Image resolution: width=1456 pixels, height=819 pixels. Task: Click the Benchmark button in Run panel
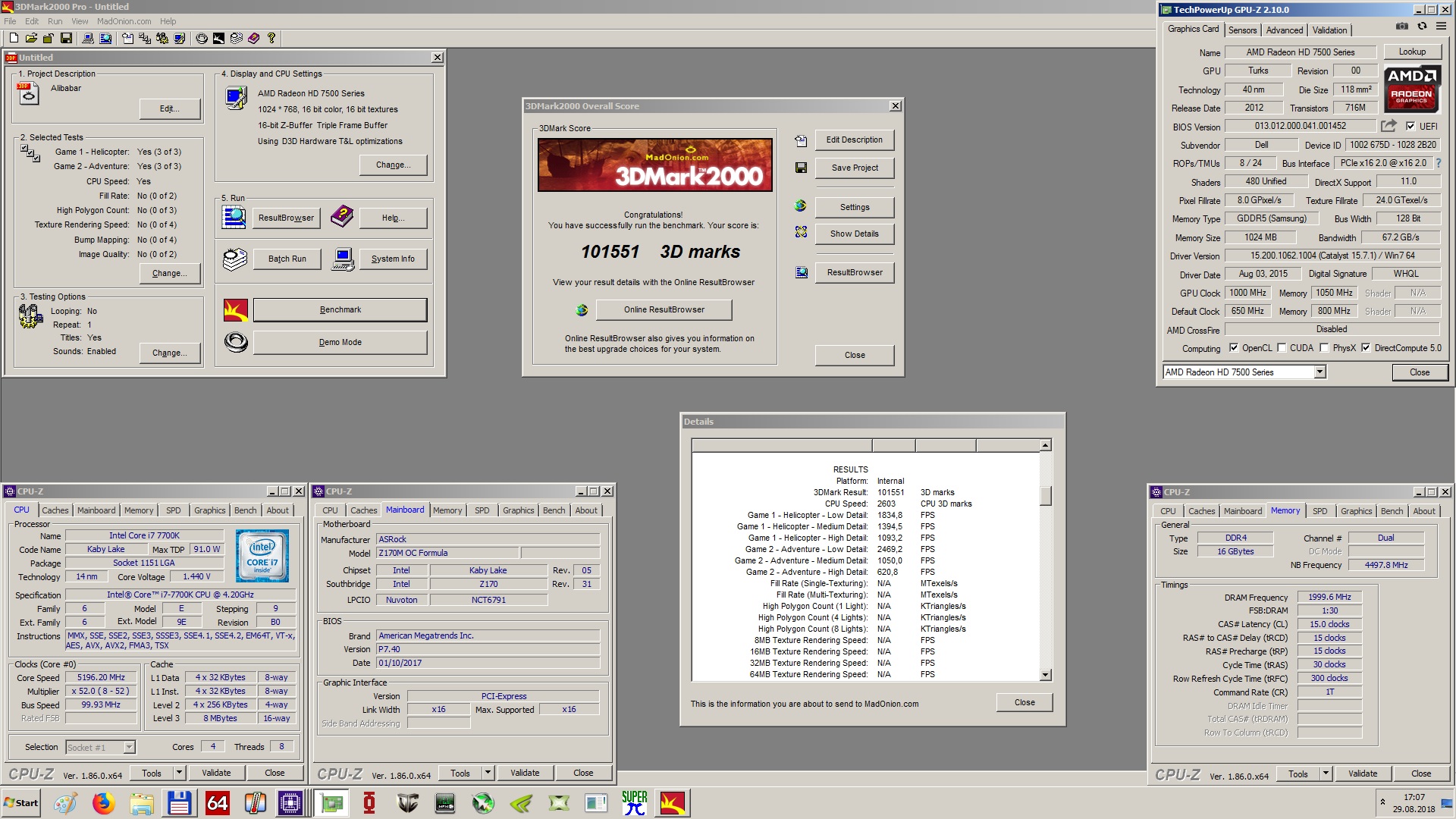click(x=340, y=309)
